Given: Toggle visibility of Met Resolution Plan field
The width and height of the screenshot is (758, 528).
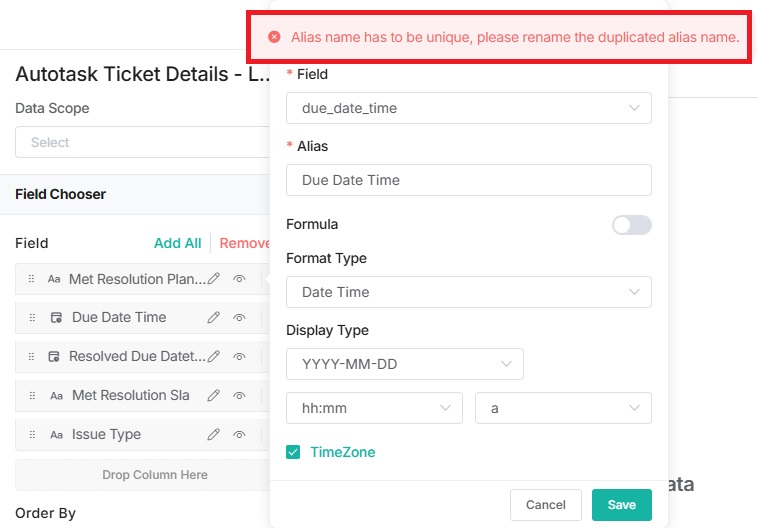Looking at the screenshot, I should click(239, 280).
